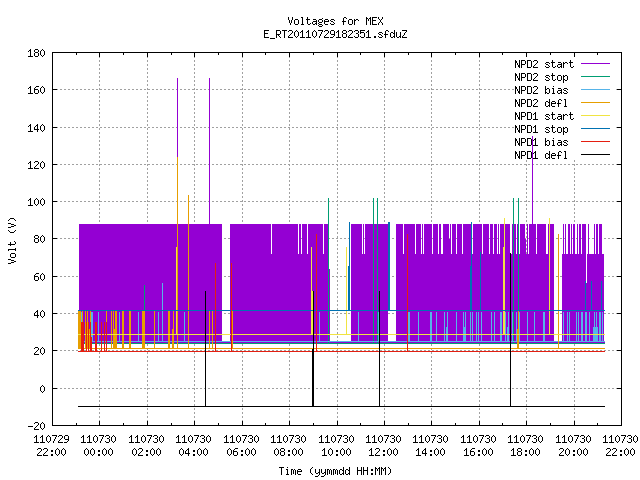Click the 60 y-axis tick value

click(39, 277)
